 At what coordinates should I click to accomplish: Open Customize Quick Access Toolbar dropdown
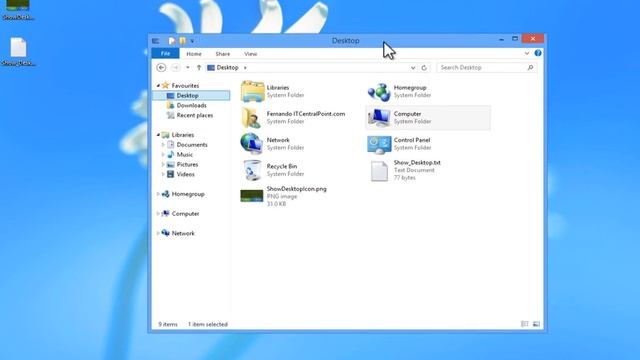pyautogui.click(x=192, y=41)
